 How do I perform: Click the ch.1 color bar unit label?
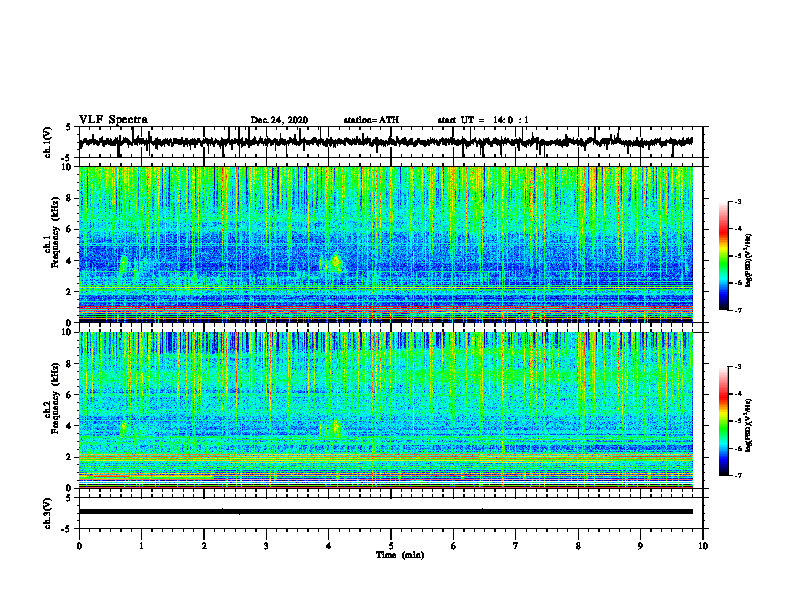[x=749, y=260]
